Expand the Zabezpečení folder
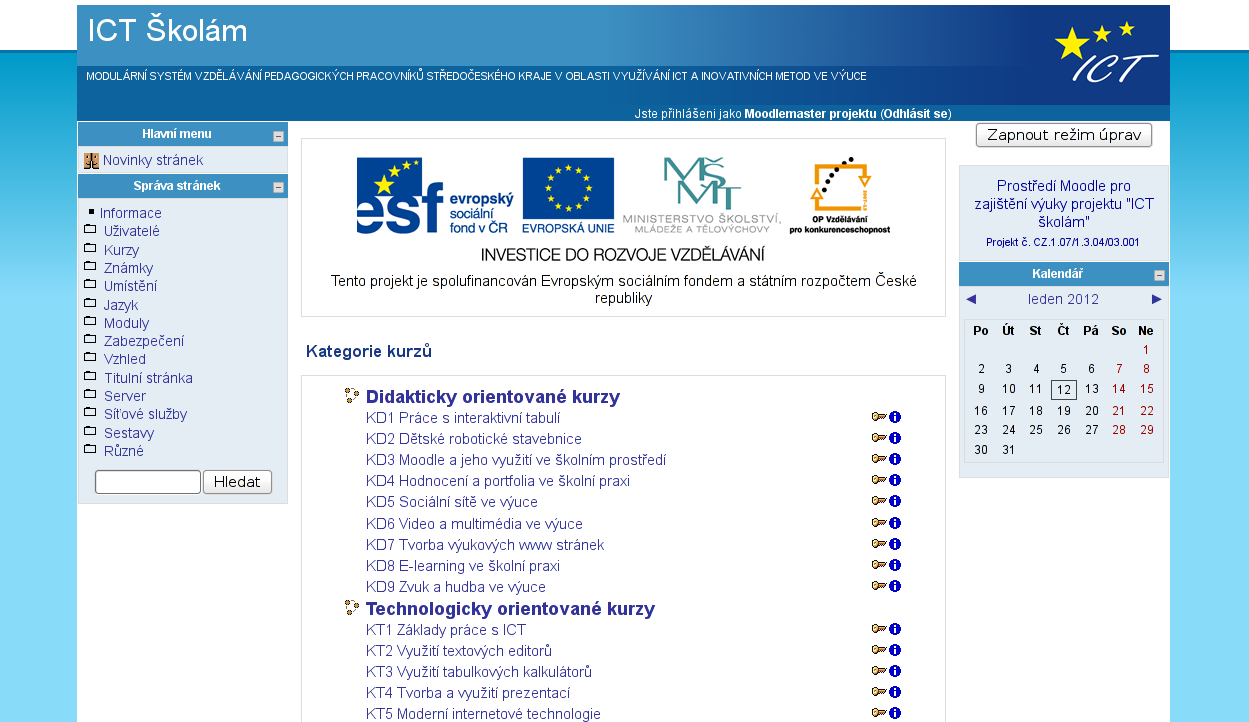This screenshot has width=1249, height=722. pos(90,340)
